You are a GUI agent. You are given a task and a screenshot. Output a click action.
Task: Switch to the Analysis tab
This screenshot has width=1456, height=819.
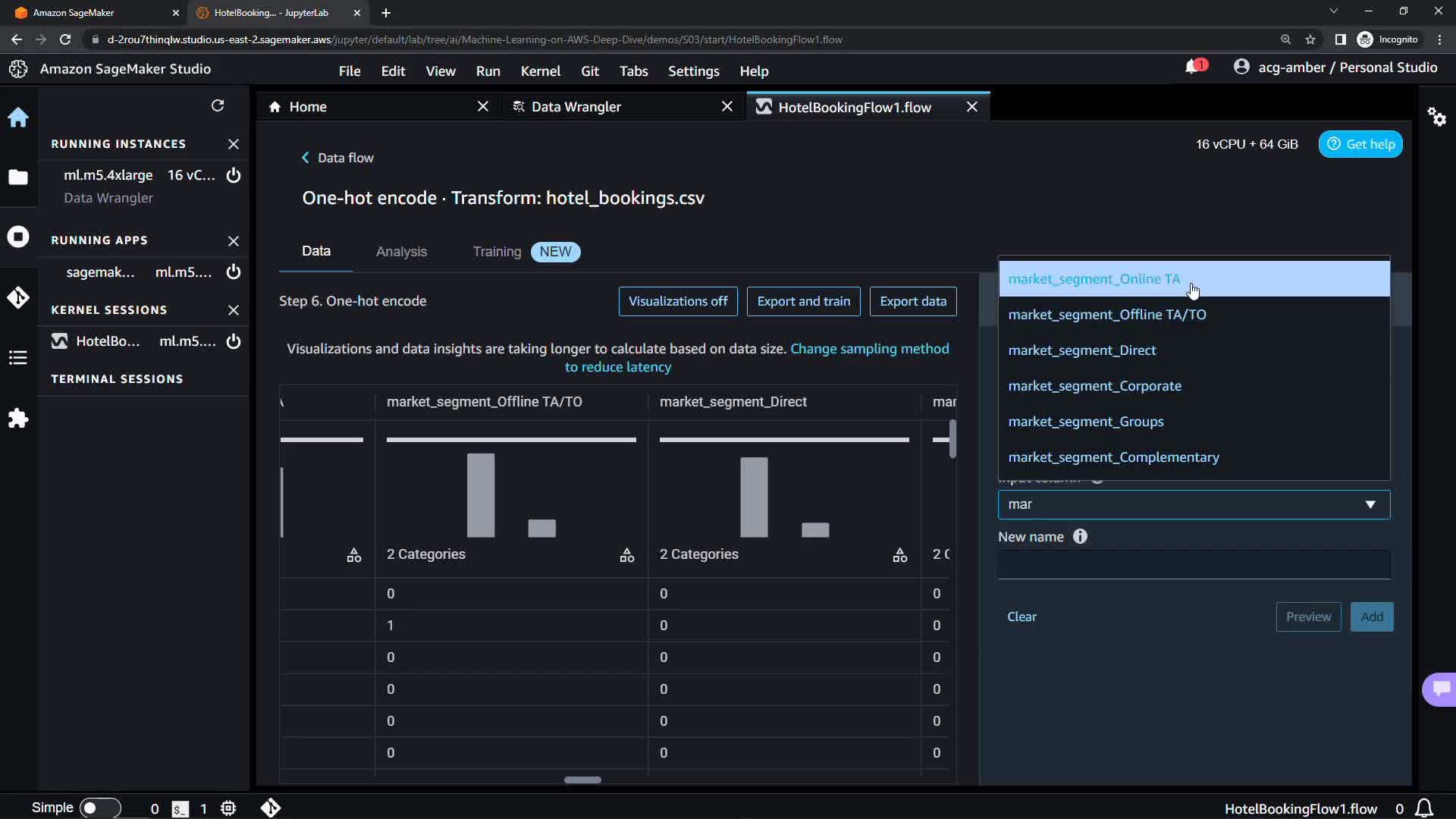point(401,252)
